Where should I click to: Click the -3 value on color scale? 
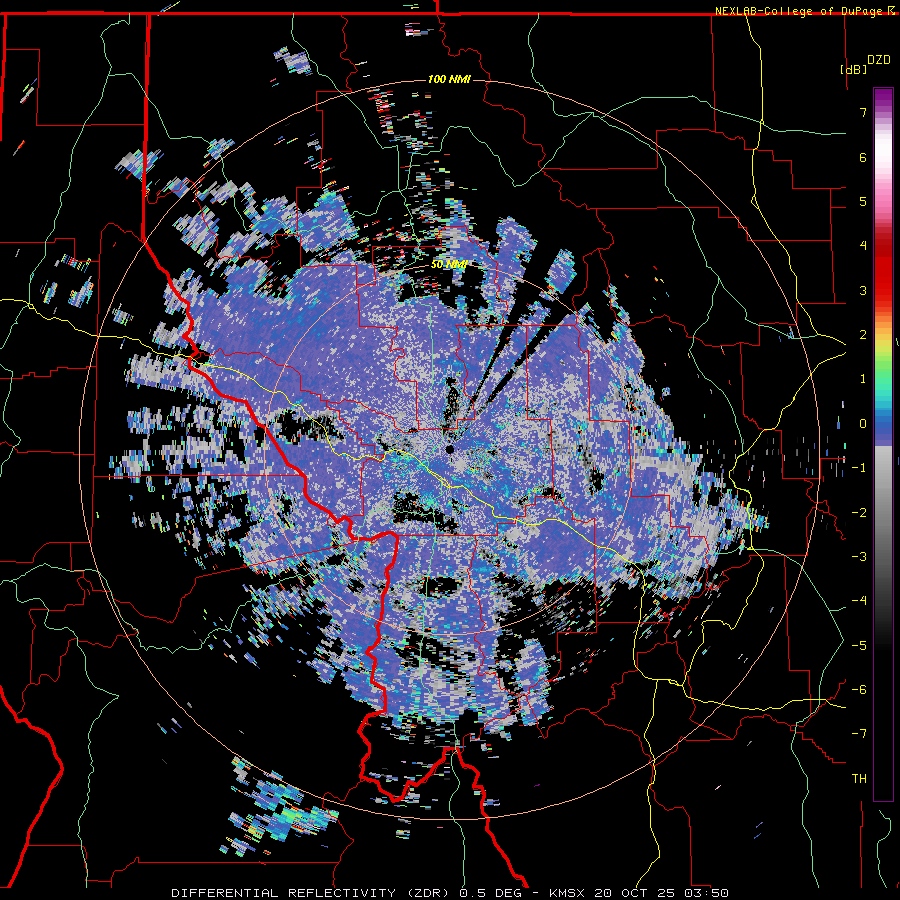click(859, 556)
